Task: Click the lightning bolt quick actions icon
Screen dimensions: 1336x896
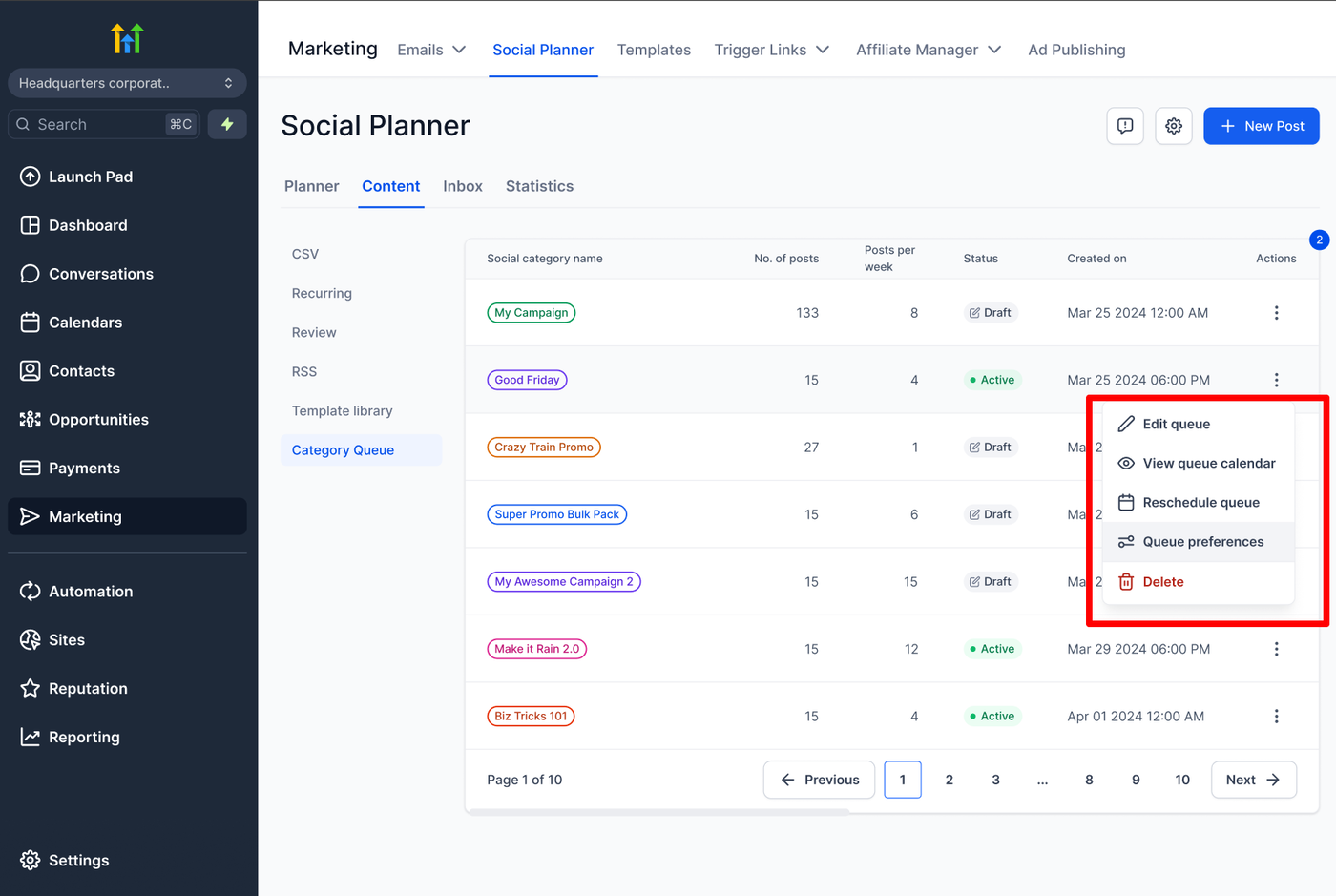Action: (x=227, y=124)
